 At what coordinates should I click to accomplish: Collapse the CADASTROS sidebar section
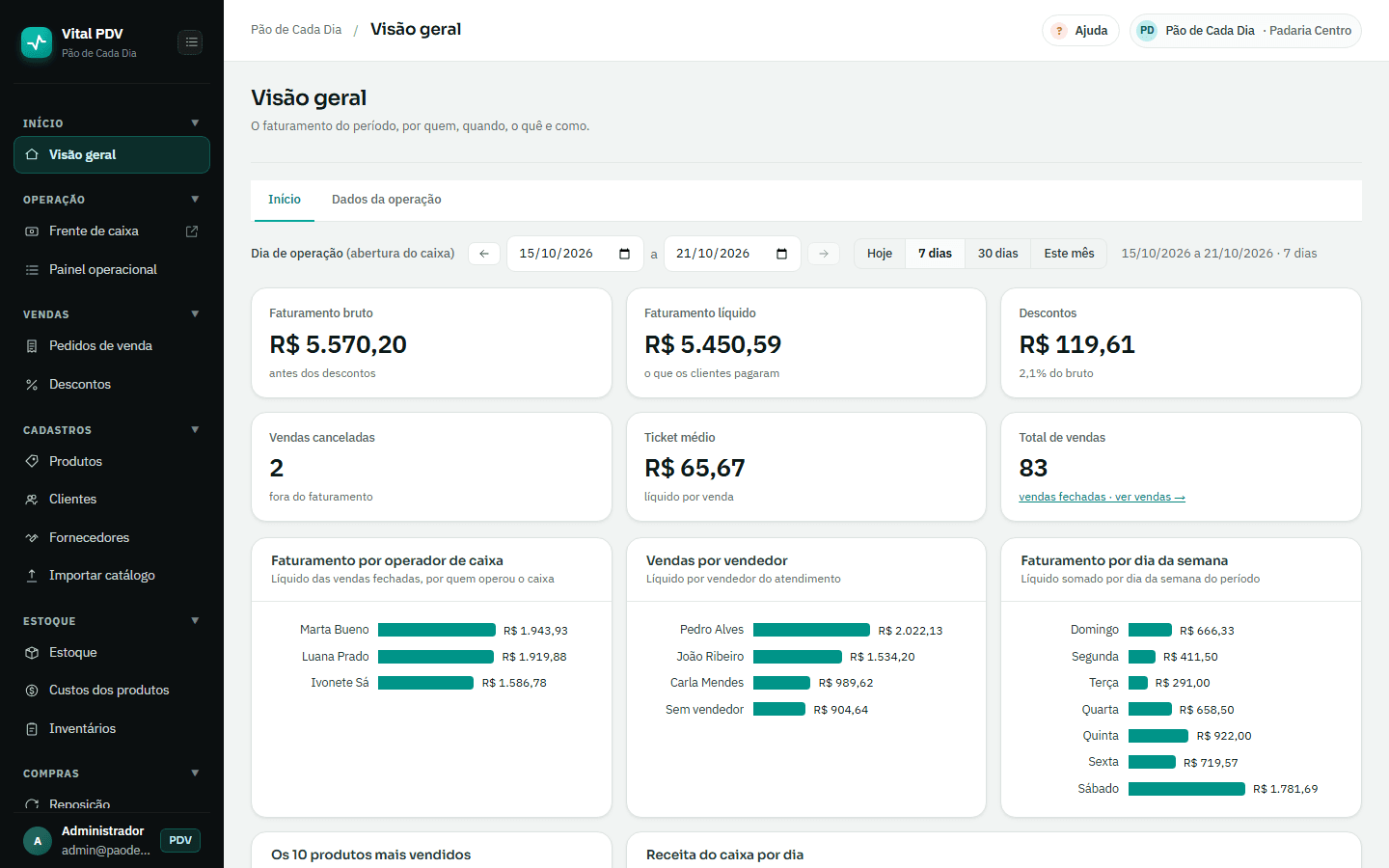(195, 430)
